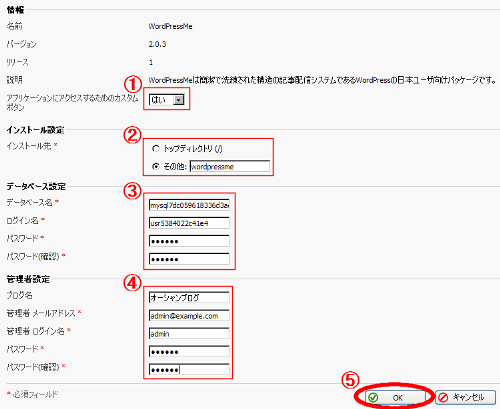Screen dimensions: 500x409
Task: Click the 管理者 メールアドレス field
Action: tap(189, 315)
